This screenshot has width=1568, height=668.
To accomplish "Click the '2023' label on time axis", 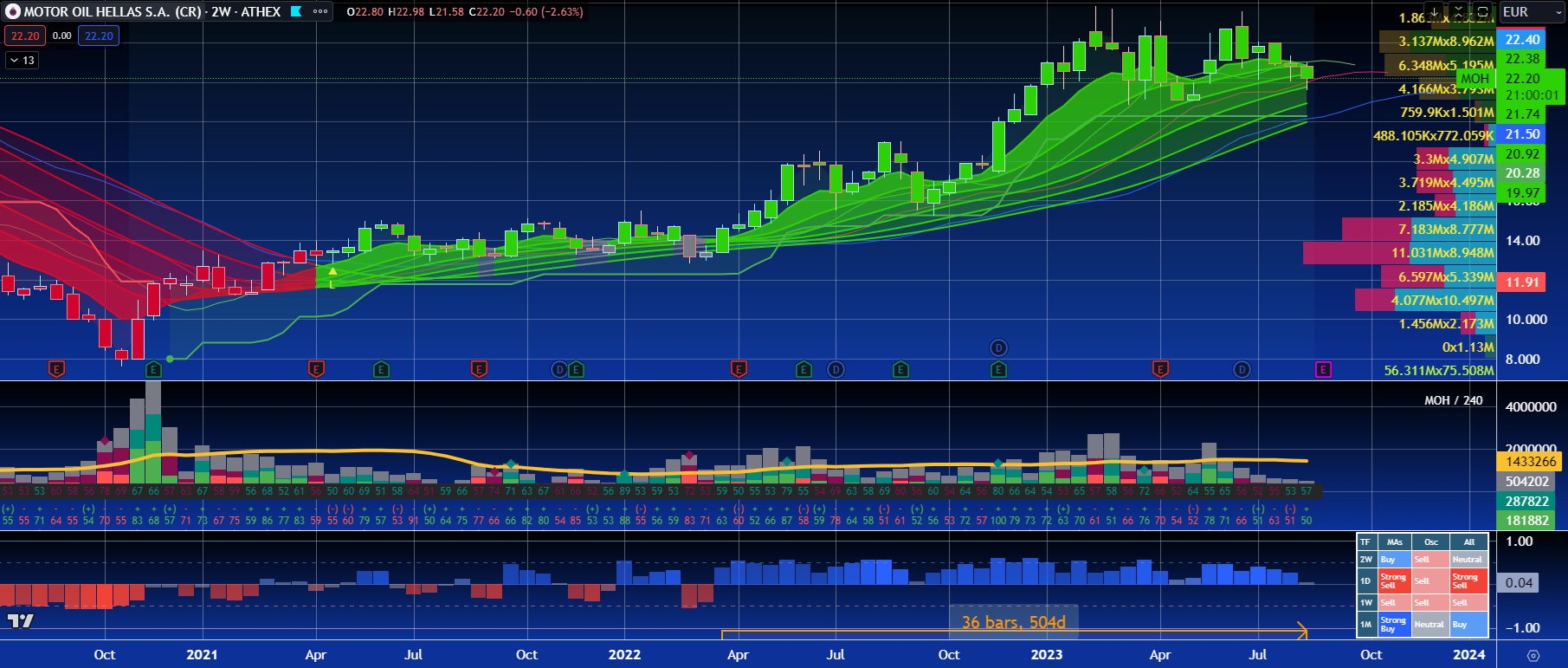I will pos(1046,654).
